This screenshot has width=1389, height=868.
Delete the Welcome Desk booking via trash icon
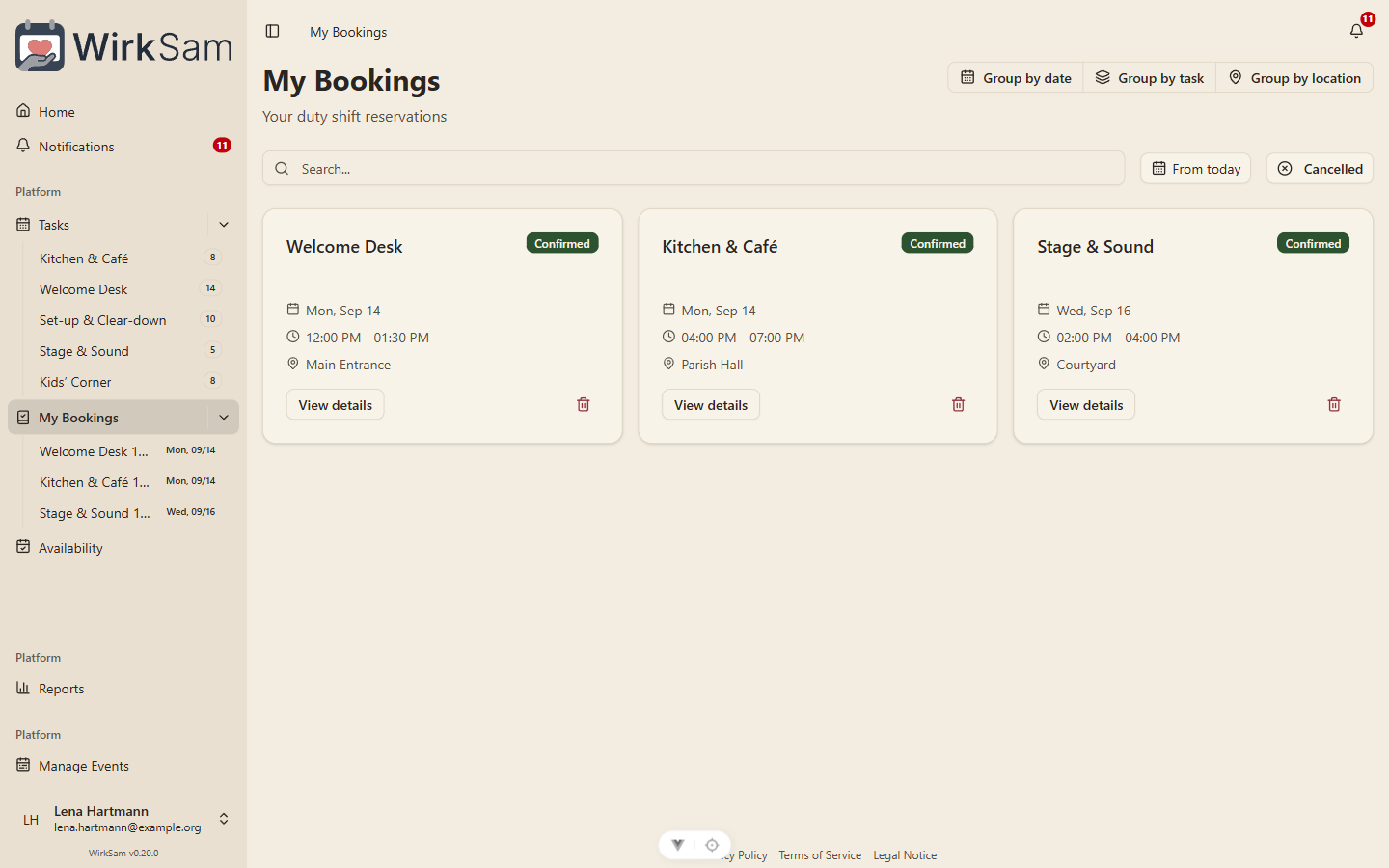(584, 405)
